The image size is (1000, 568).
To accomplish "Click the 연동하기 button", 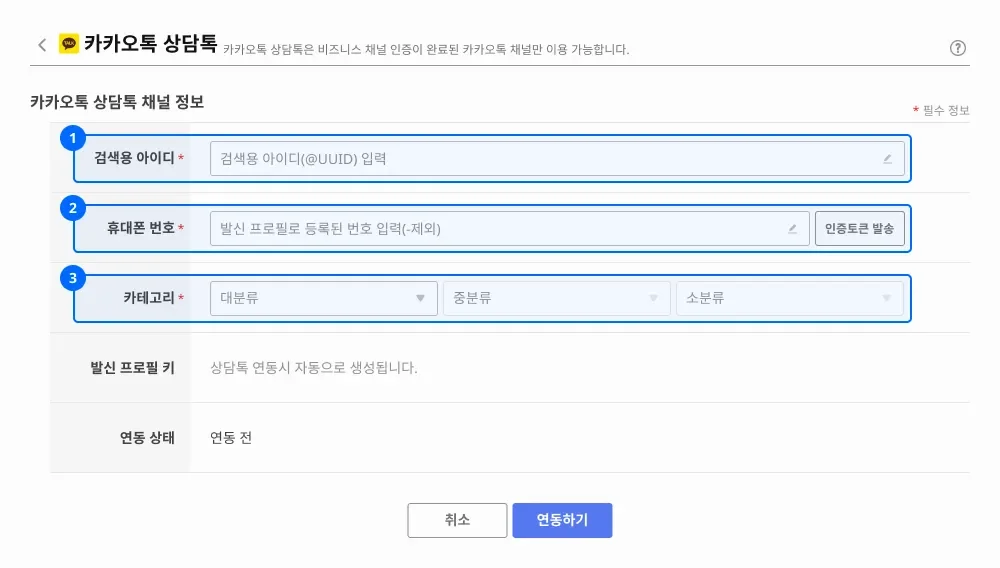I will 562,520.
